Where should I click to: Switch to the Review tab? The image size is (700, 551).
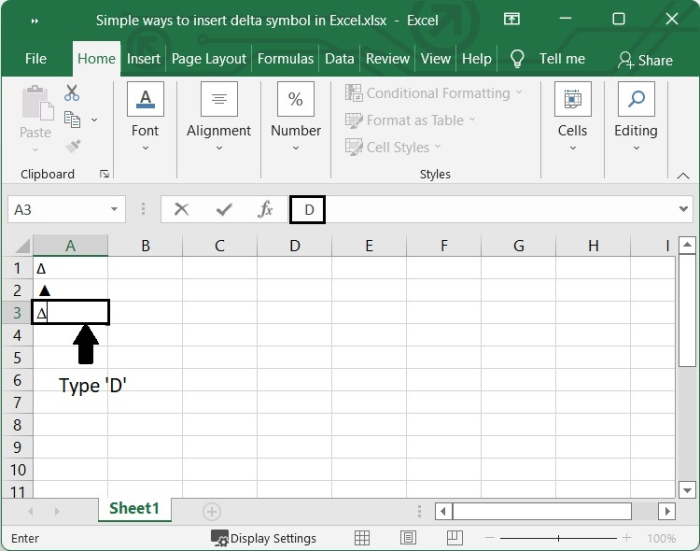(x=388, y=58)
